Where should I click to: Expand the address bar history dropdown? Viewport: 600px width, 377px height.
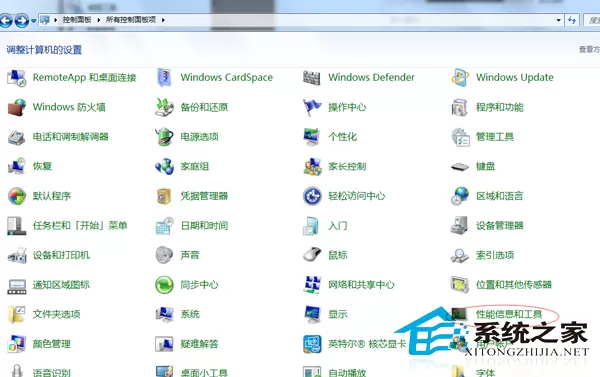[559, 20]
